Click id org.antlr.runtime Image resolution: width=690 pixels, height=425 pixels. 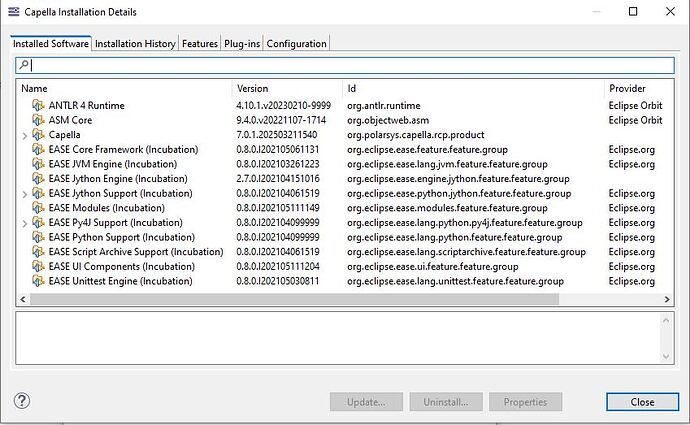384,106
